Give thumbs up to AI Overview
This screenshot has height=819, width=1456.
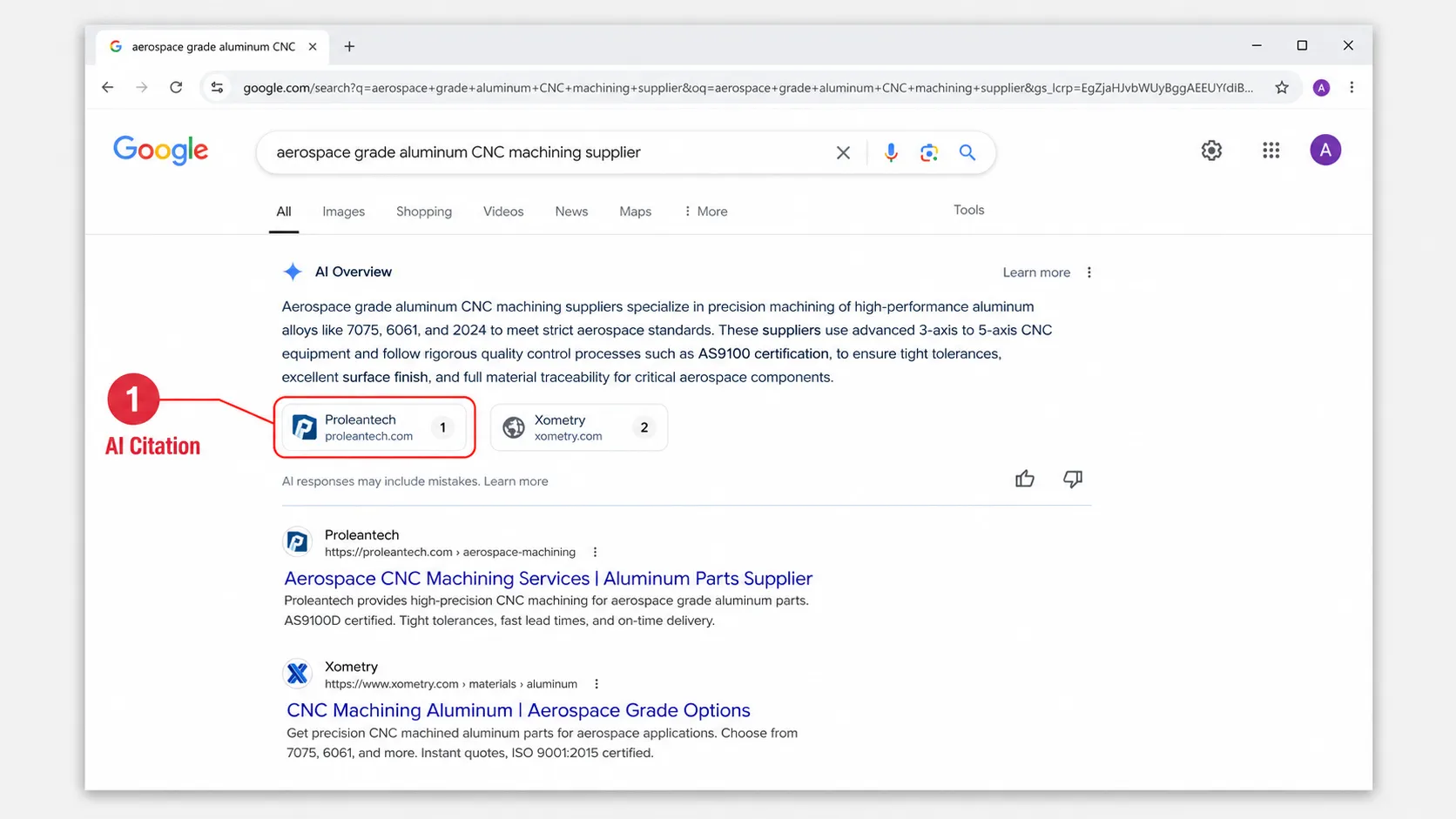click(x=1025, y=479)
